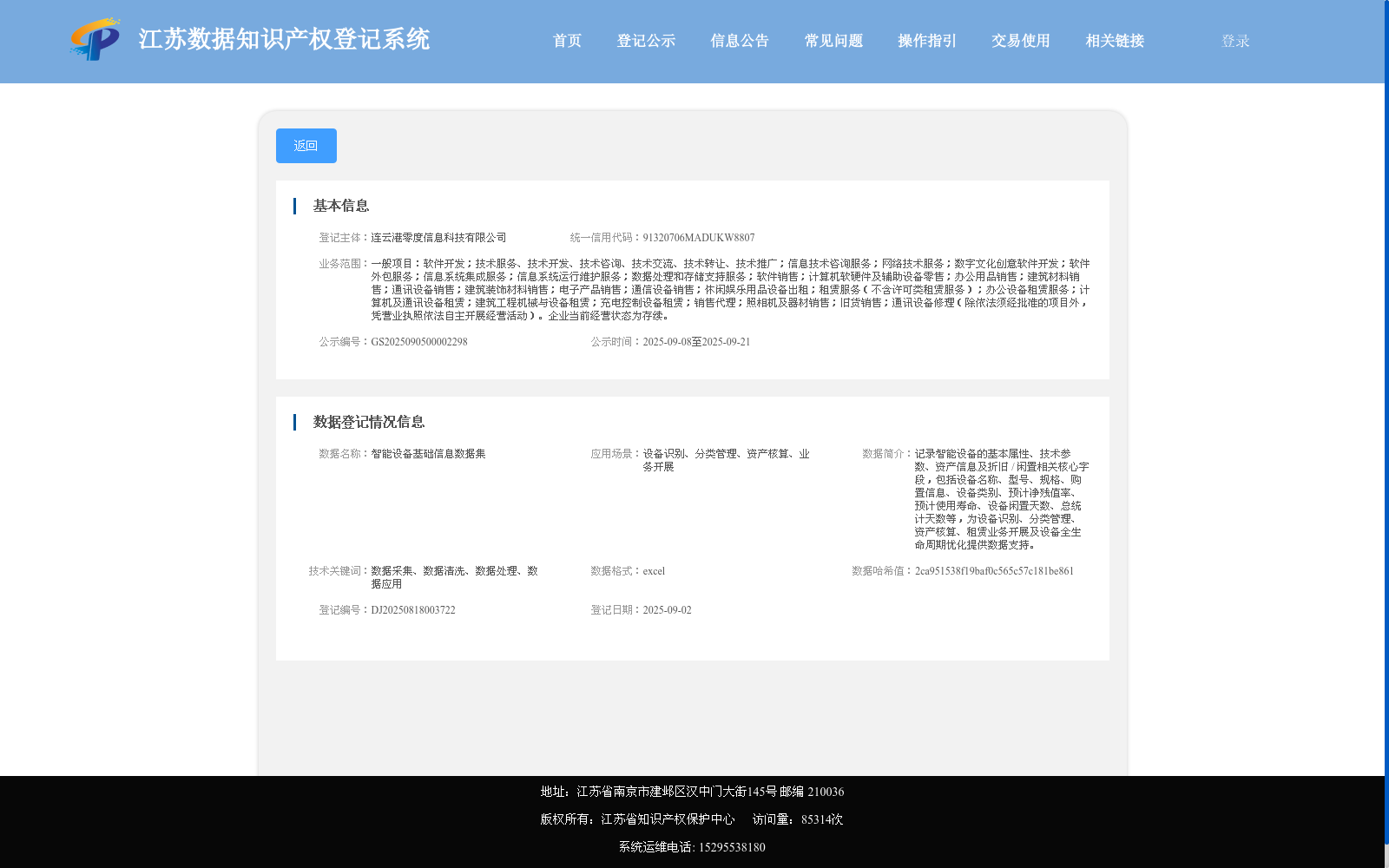Image resolution: width=1389 pixels, height=868 pixels.
Task: Select credit code 91320706MADUKW8807
Action: click(x=699, y=238)
